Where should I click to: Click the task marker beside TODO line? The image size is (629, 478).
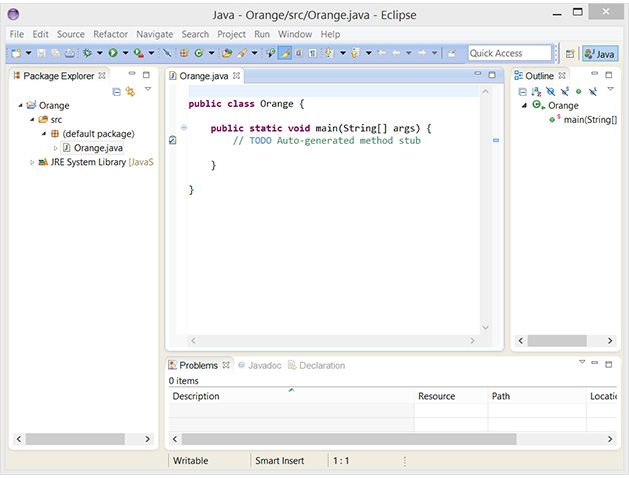(x=172, y=140)
